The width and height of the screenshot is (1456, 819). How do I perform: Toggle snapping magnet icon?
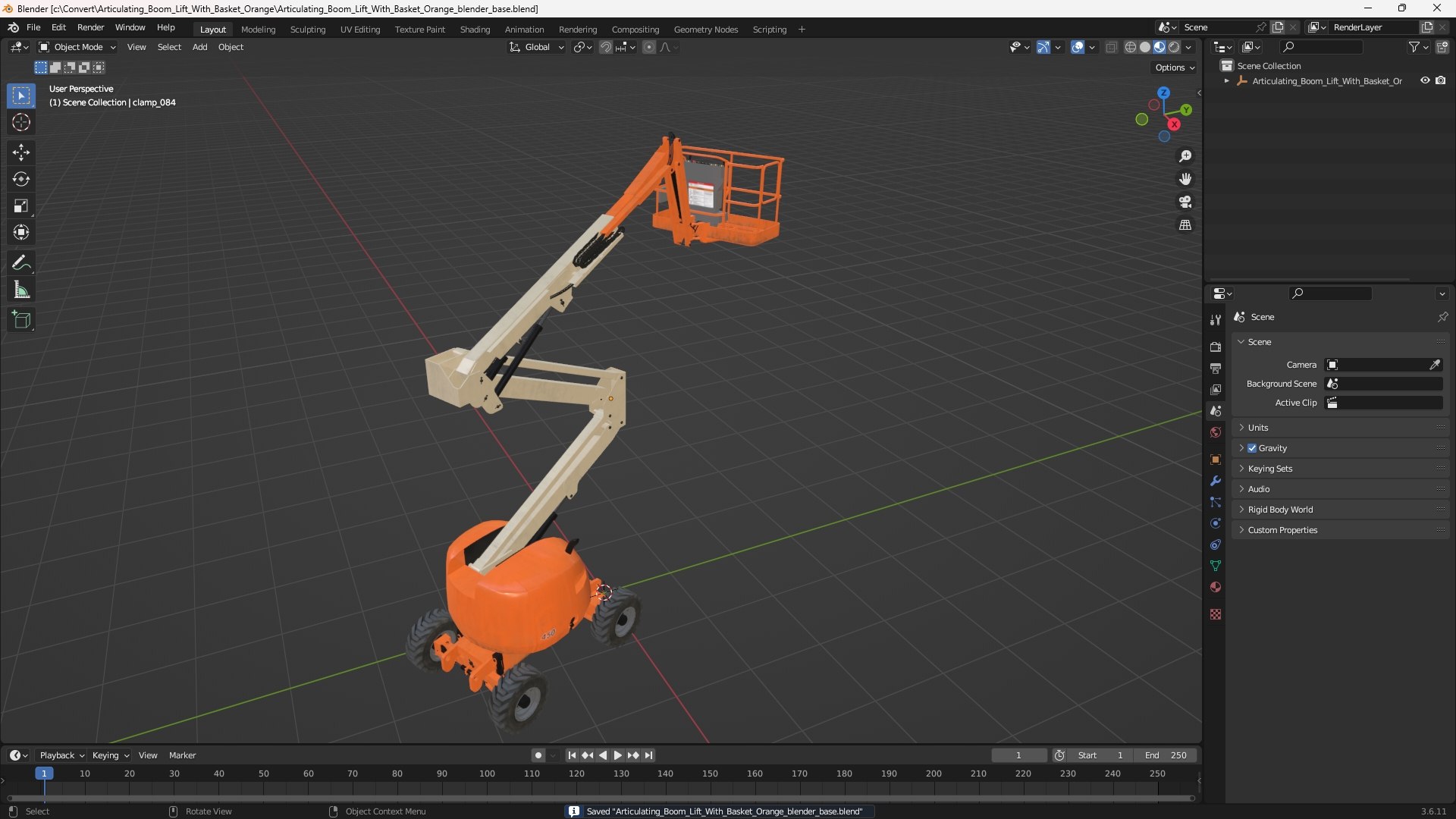[x=605, y=47]
